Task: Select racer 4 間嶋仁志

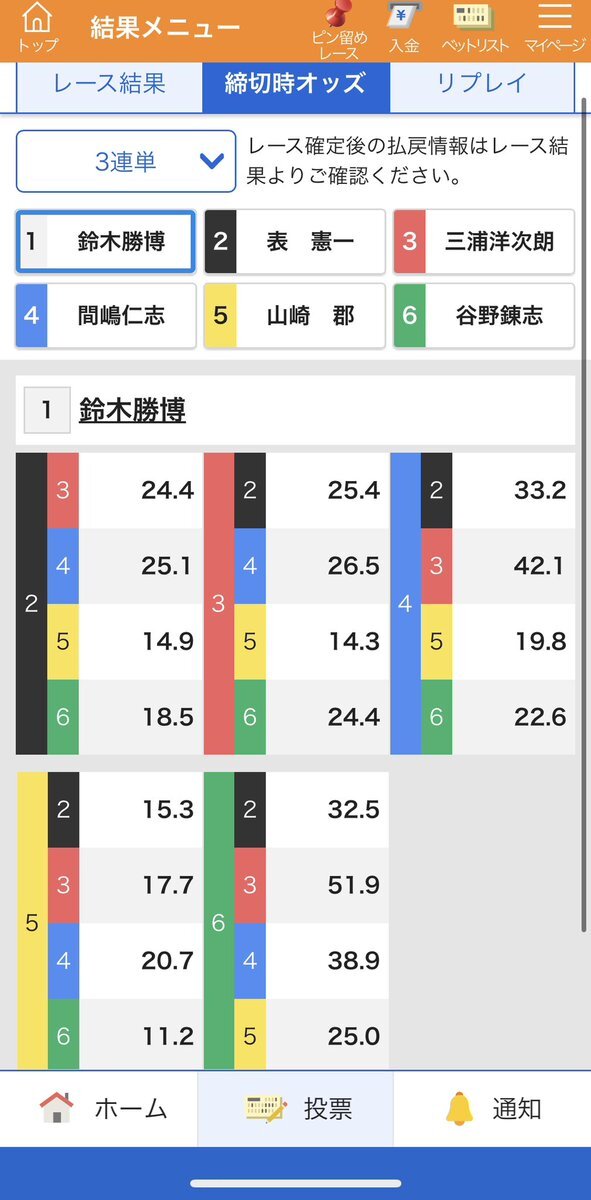Action: tap(105, 316)
